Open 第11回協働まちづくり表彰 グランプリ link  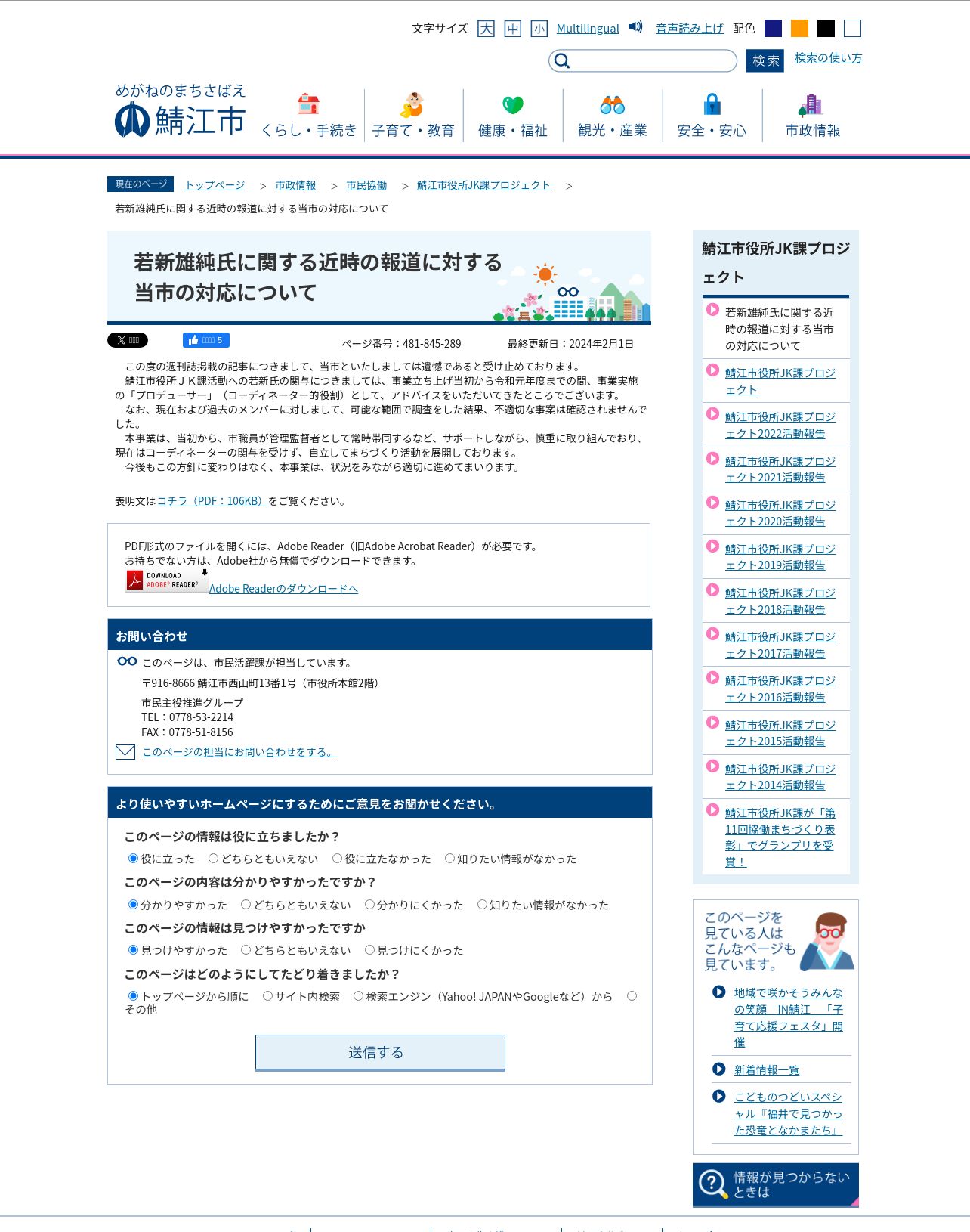click(x=780, y=837)
